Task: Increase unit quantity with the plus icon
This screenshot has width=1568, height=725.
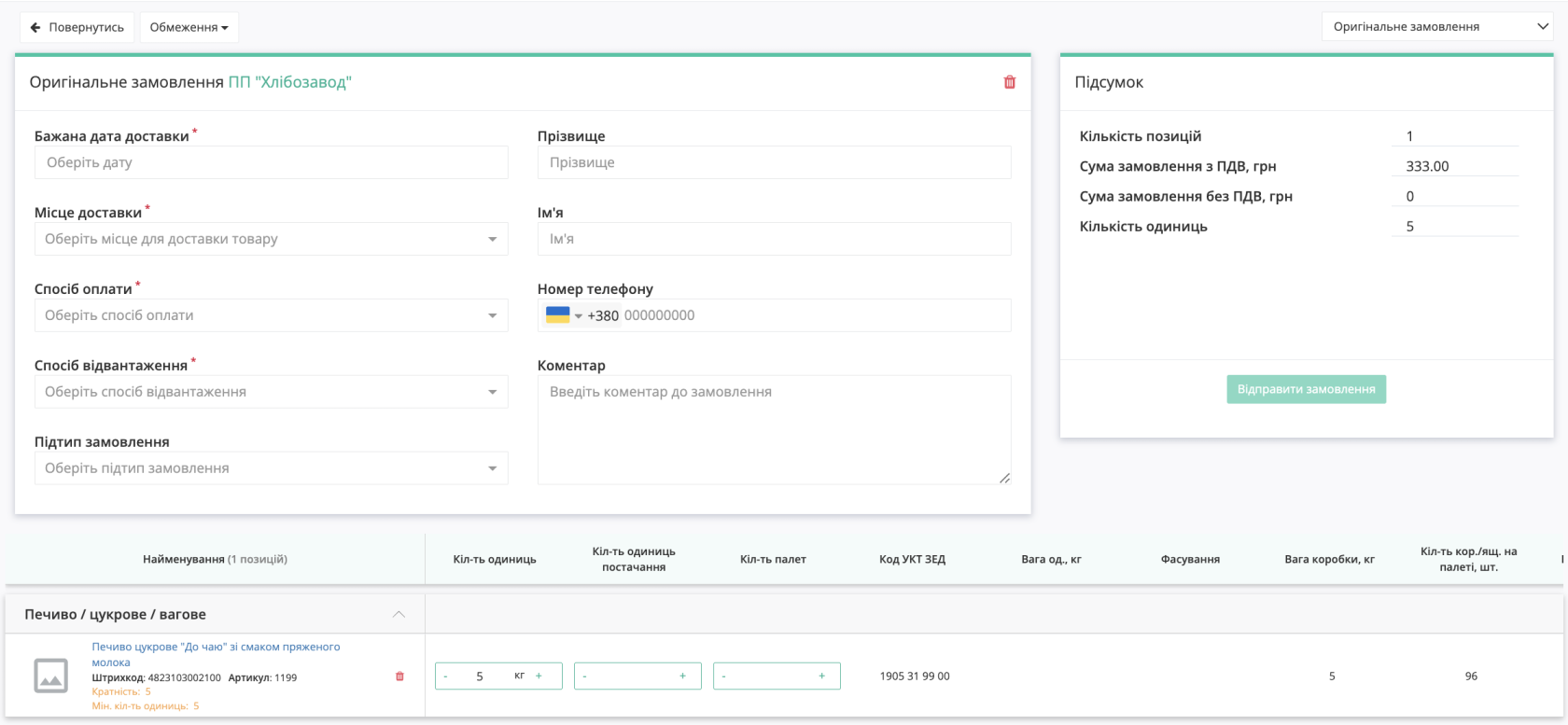Action: (x=539, y=676)
